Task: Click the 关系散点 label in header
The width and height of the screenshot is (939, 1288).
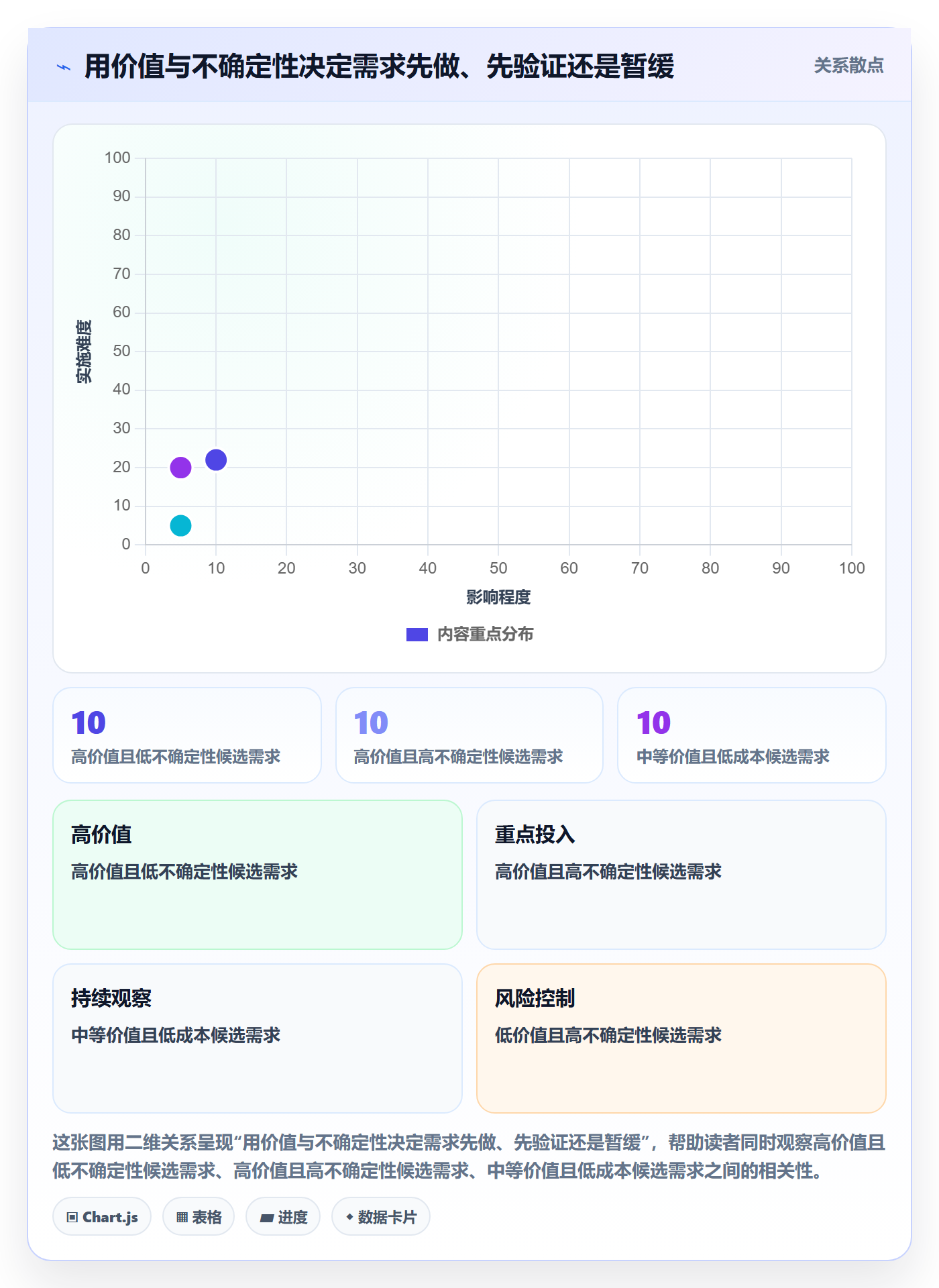Action: (x=848, y=66)
